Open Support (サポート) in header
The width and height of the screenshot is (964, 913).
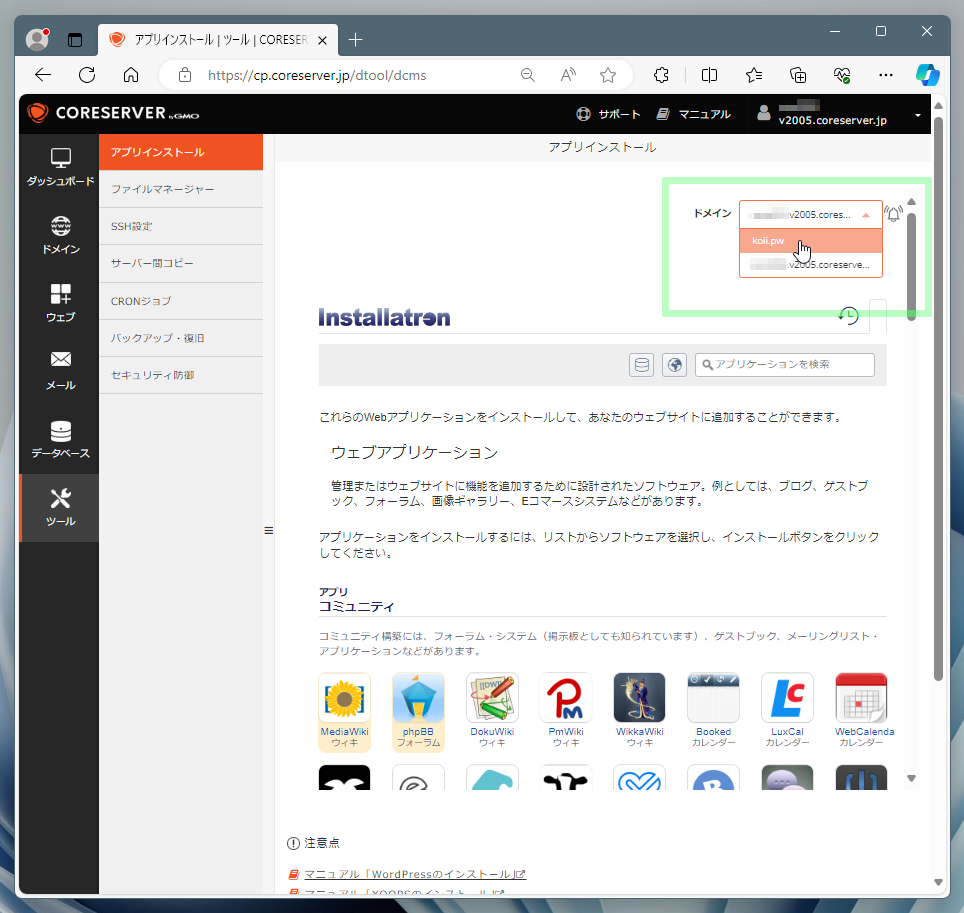[x=608, y=114]
